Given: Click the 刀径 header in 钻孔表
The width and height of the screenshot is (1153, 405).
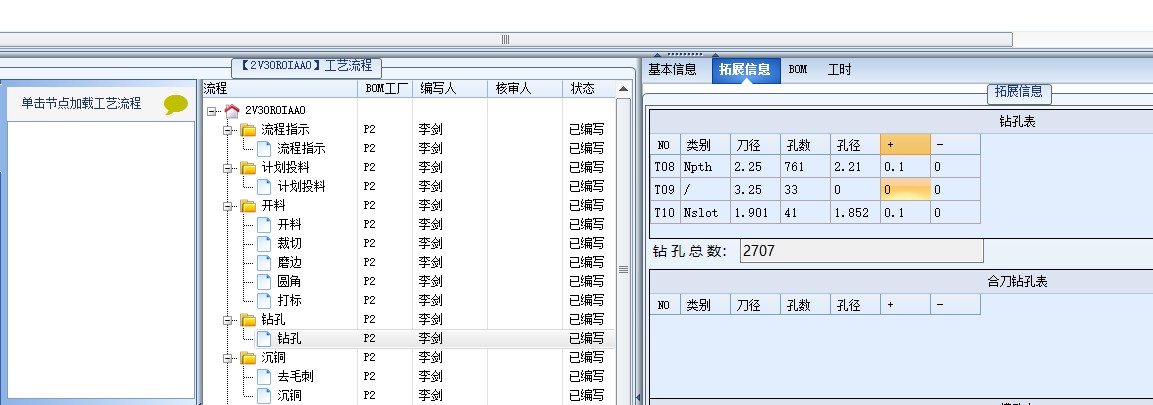Looking at the screenshot, I should (x=755, y=145).
